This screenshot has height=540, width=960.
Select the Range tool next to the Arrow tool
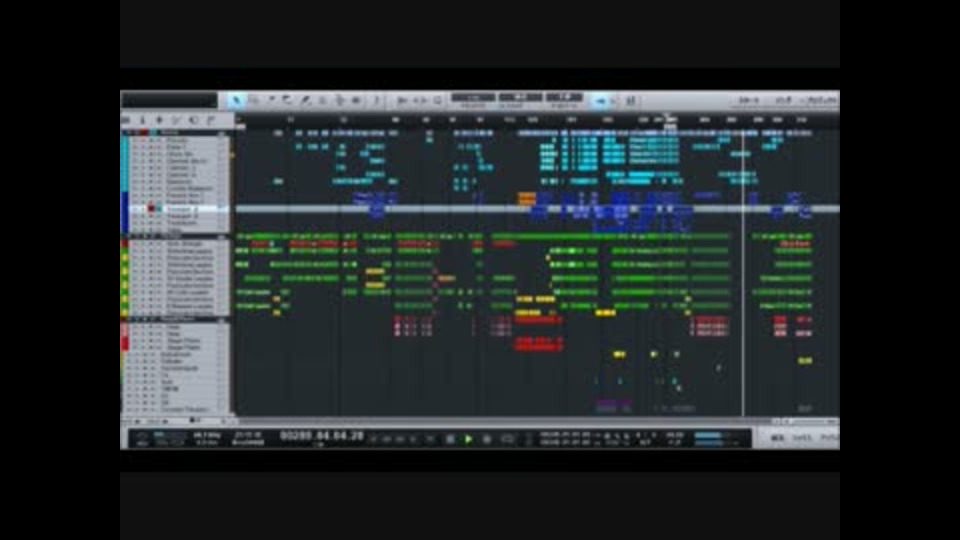253,100
